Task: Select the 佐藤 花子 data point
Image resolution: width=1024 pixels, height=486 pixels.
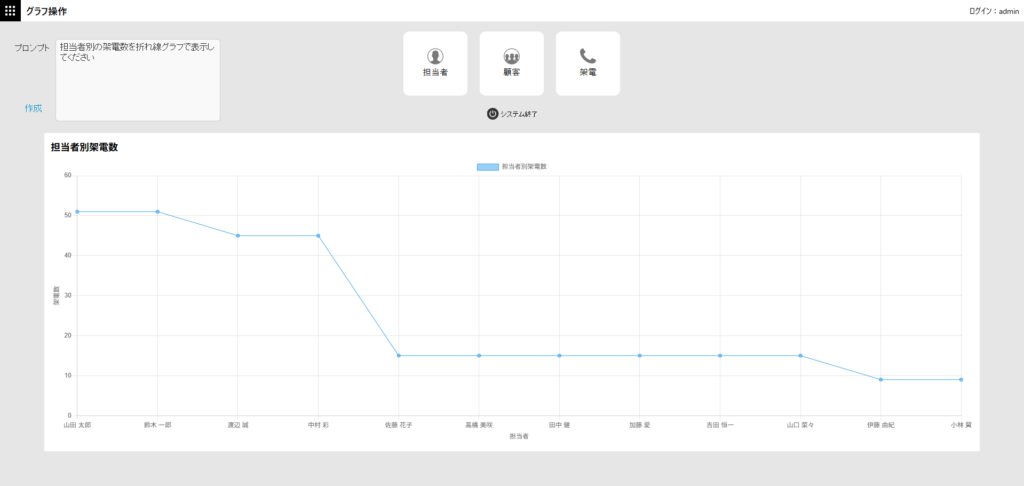Action: (x=399, y=356)
